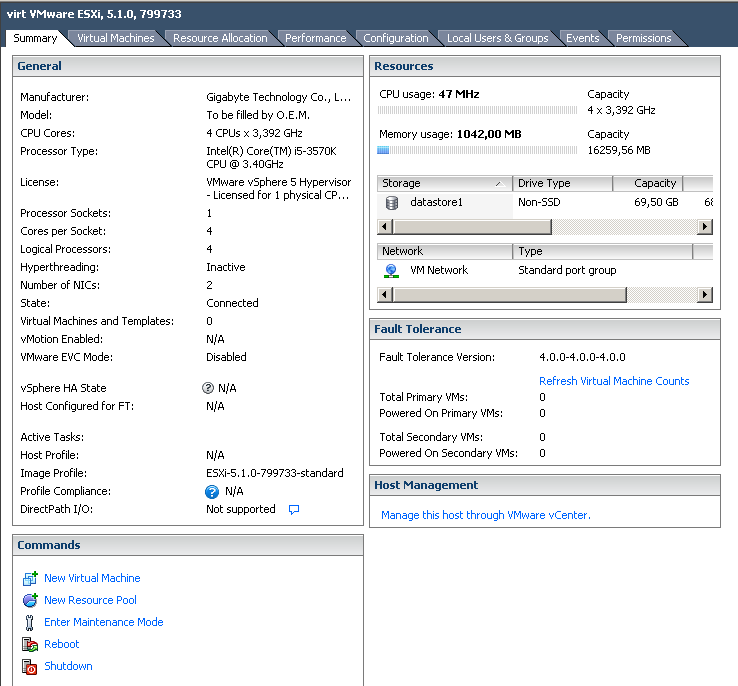Viewport: 738px width, 686px height.
Task: Click the Non-SSD drive type cell
Action: pyautogui.click(x=539, y=202)
